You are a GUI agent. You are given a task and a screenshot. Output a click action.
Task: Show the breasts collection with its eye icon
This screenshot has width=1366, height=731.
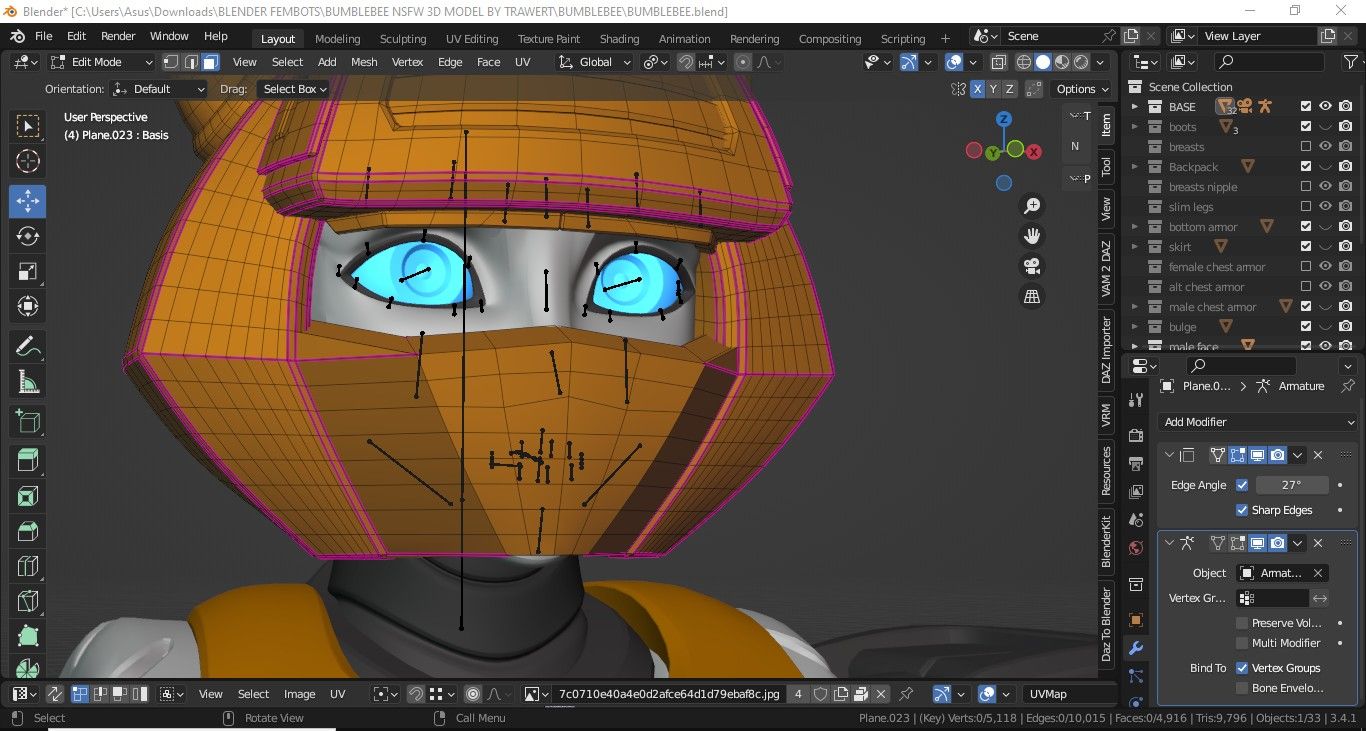click(x=1325, y=147)
